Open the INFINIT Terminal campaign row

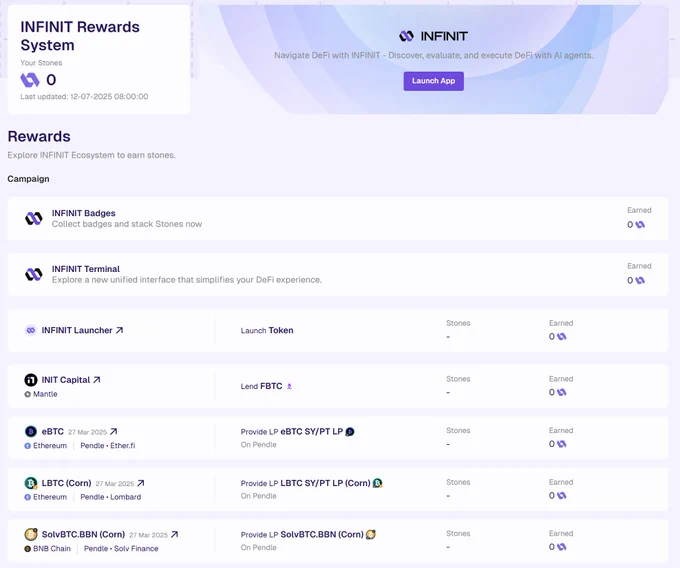pos(338,274)
